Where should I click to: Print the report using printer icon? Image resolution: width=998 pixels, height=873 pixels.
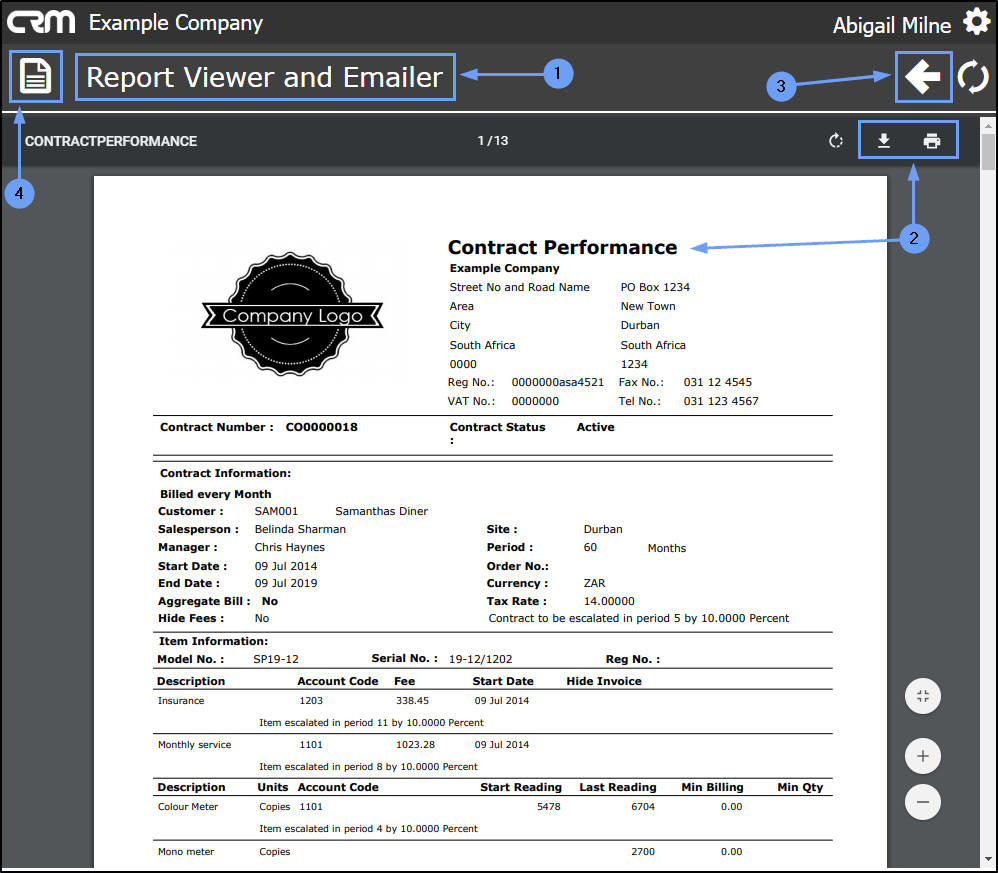[932, 141]
